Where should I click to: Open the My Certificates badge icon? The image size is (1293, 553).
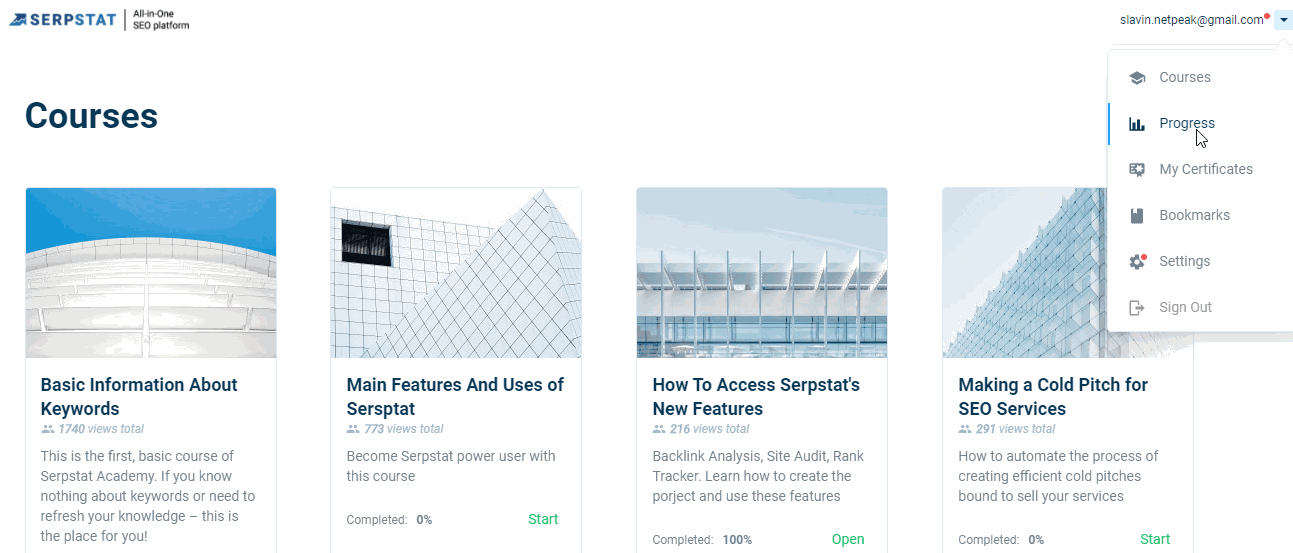tap(1136, 170)
